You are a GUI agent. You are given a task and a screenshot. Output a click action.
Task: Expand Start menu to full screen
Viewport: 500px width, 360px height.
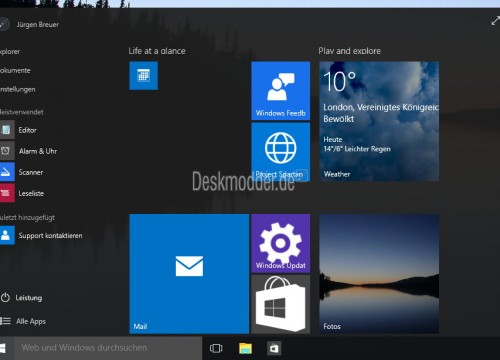tap(496, 21)
